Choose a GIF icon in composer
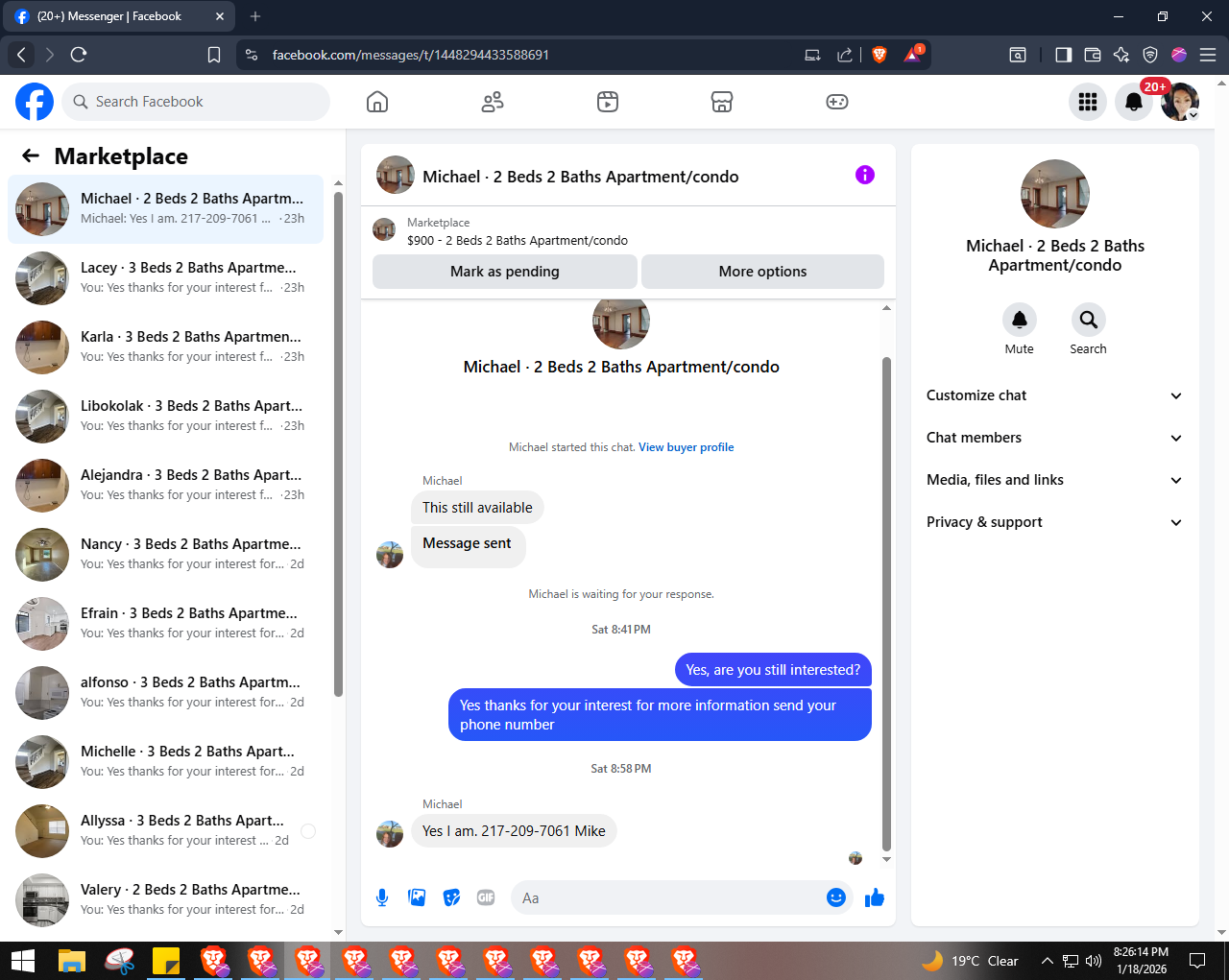This screenshot has height=980, width=1229. coord(486,897)
